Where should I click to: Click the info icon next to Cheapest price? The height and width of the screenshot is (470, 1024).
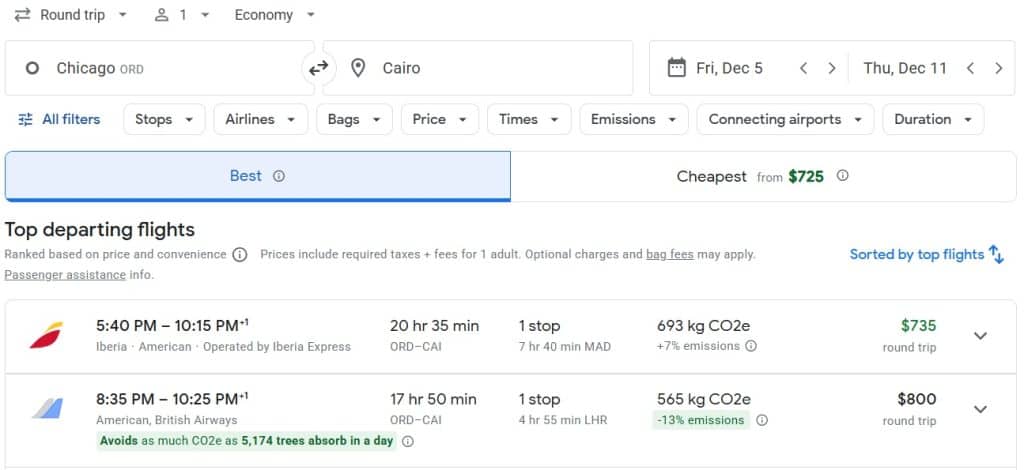[843, 176]
